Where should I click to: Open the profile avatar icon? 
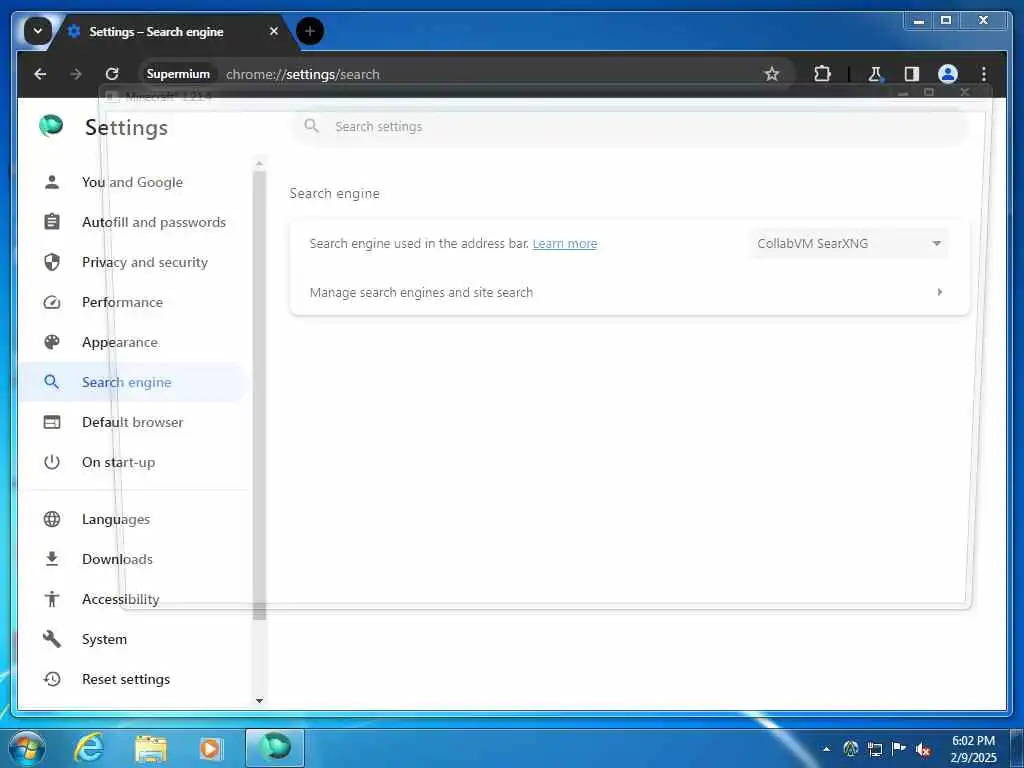(x=948, y=74)
